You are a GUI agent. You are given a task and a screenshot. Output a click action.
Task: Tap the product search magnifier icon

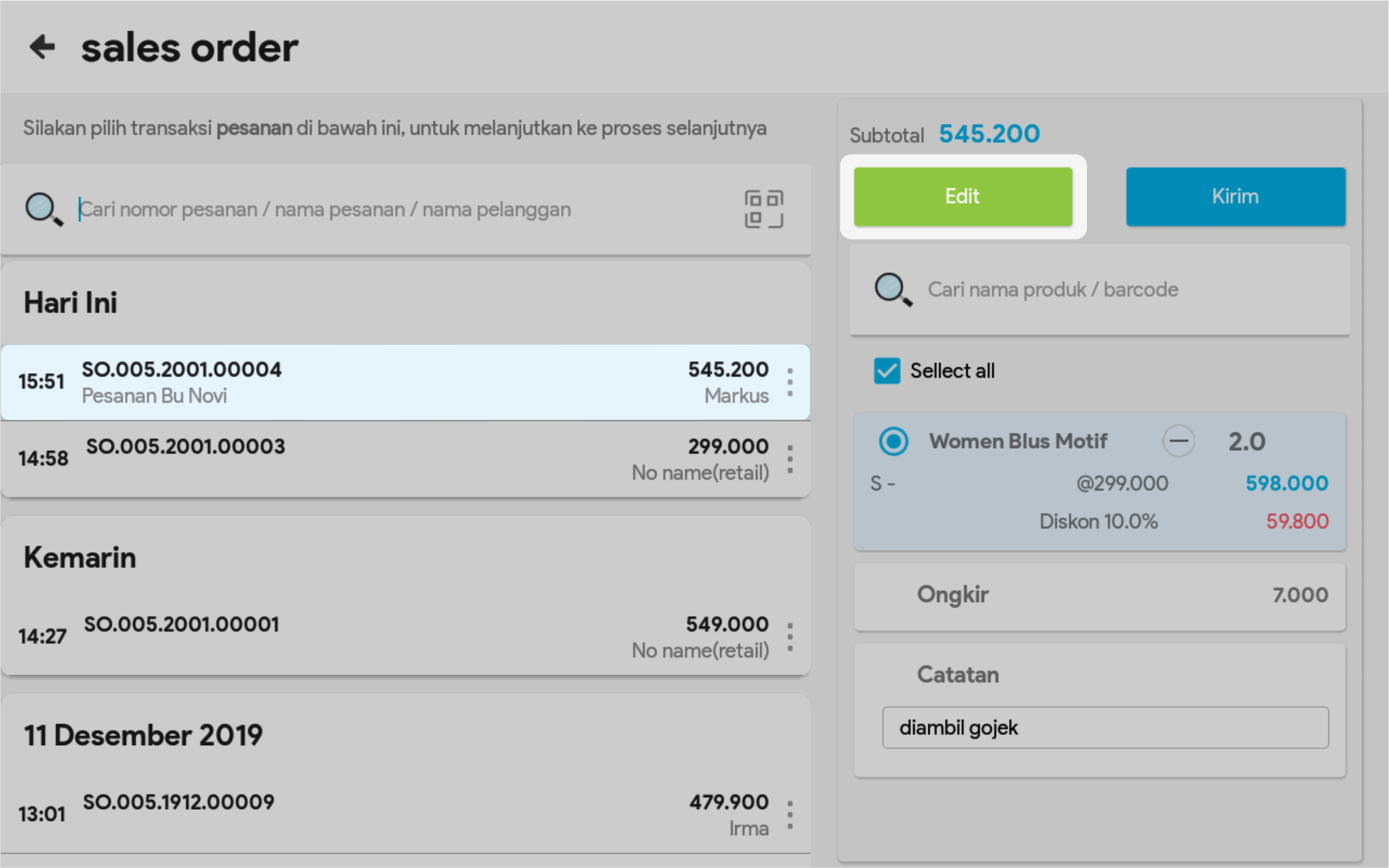click(x=893, y=289)
